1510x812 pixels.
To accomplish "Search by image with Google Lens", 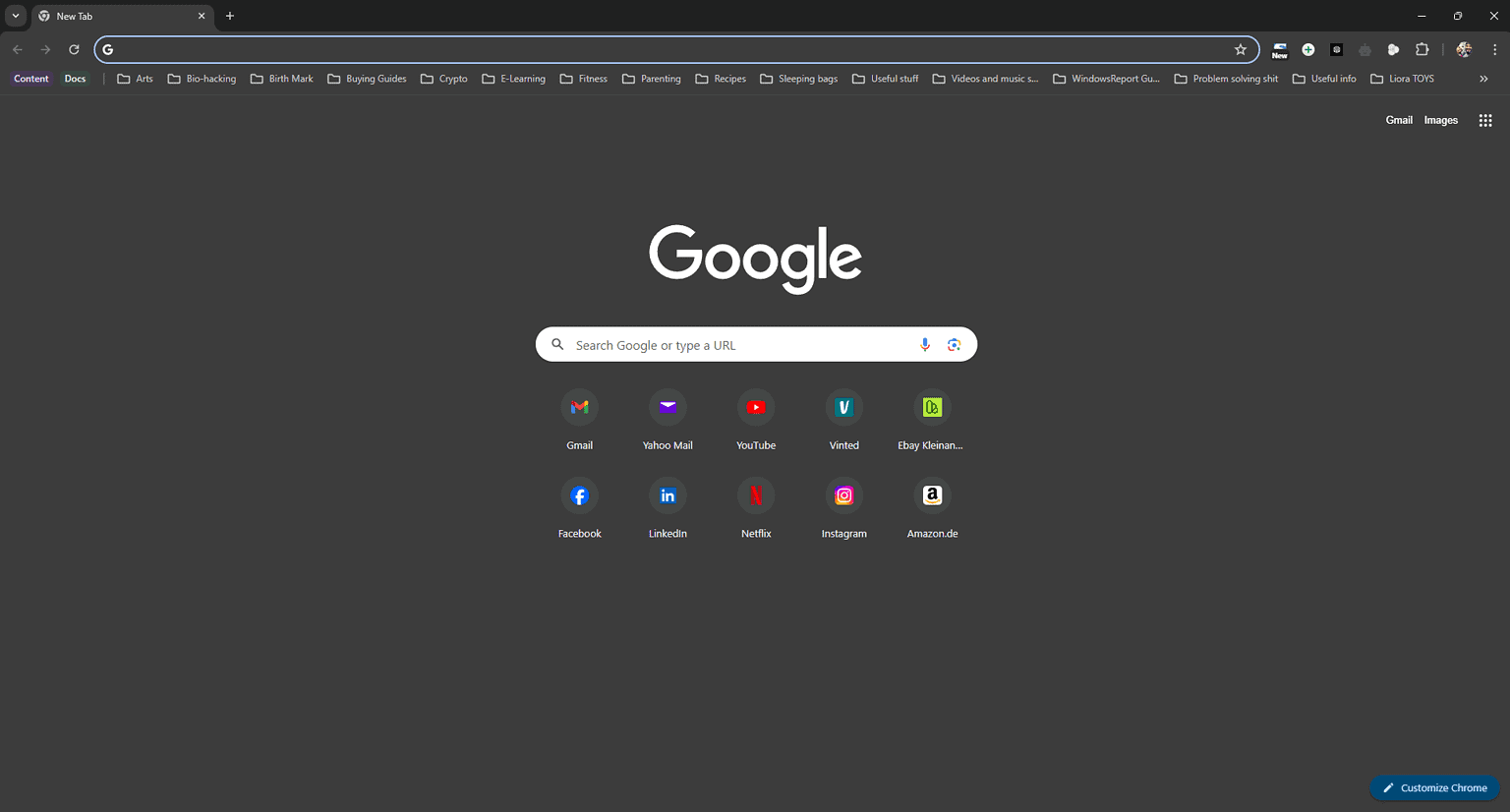I will tap(954, 344).
